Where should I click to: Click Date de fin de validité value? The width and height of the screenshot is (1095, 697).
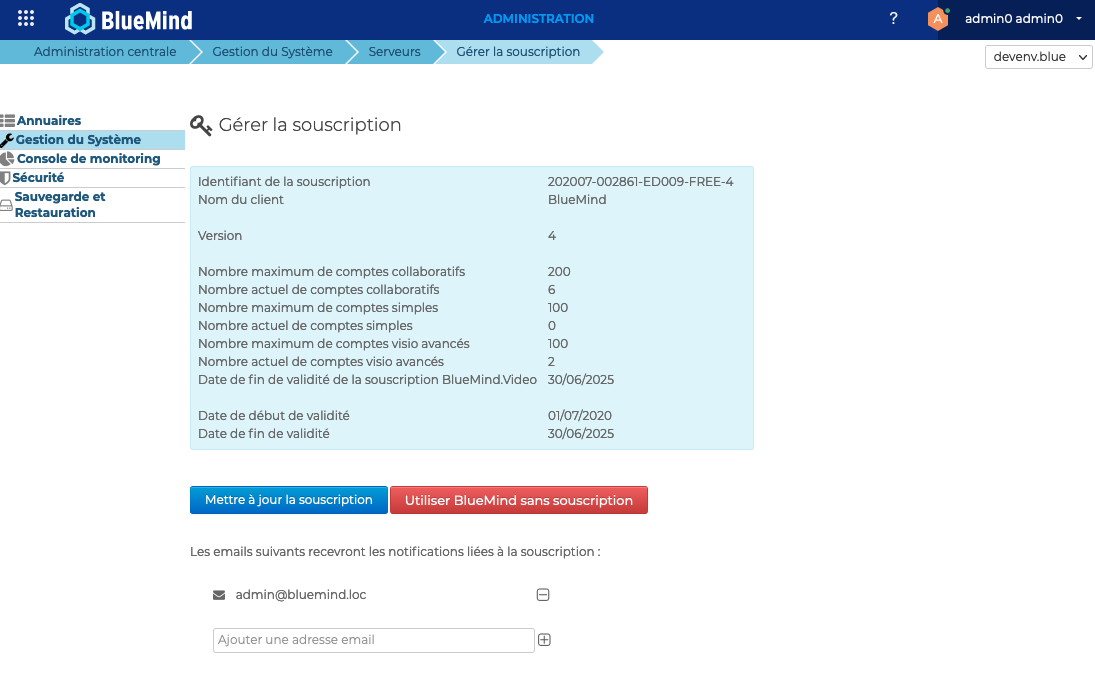[x=581, y=434]
